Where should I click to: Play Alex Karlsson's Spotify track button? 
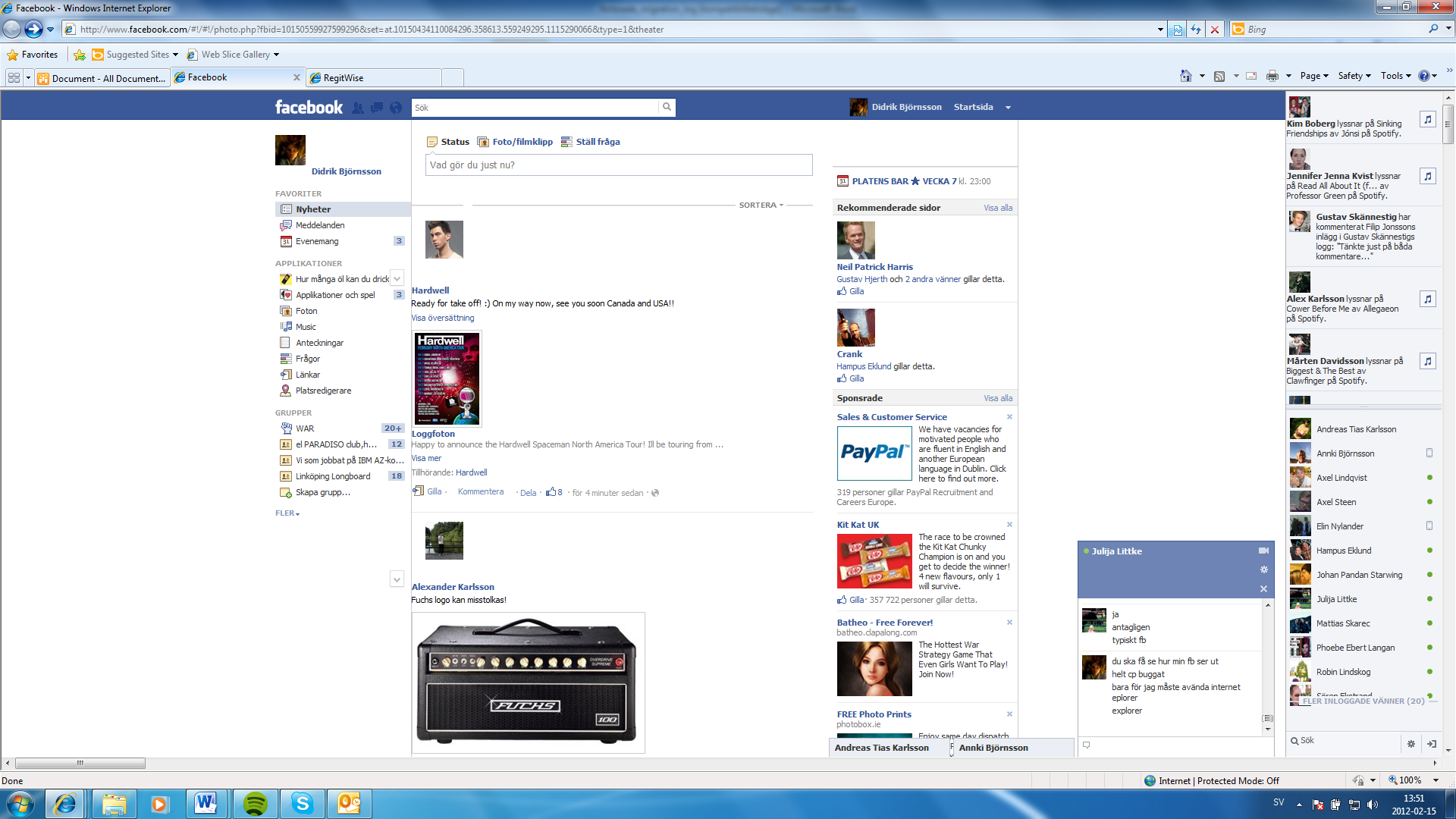1428,299
